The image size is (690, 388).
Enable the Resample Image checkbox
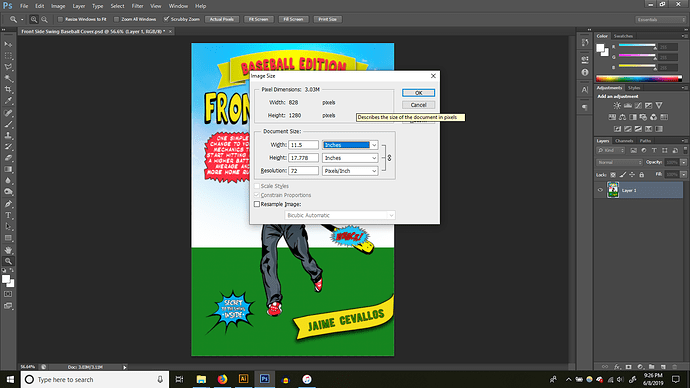click(x=257, y=204)
